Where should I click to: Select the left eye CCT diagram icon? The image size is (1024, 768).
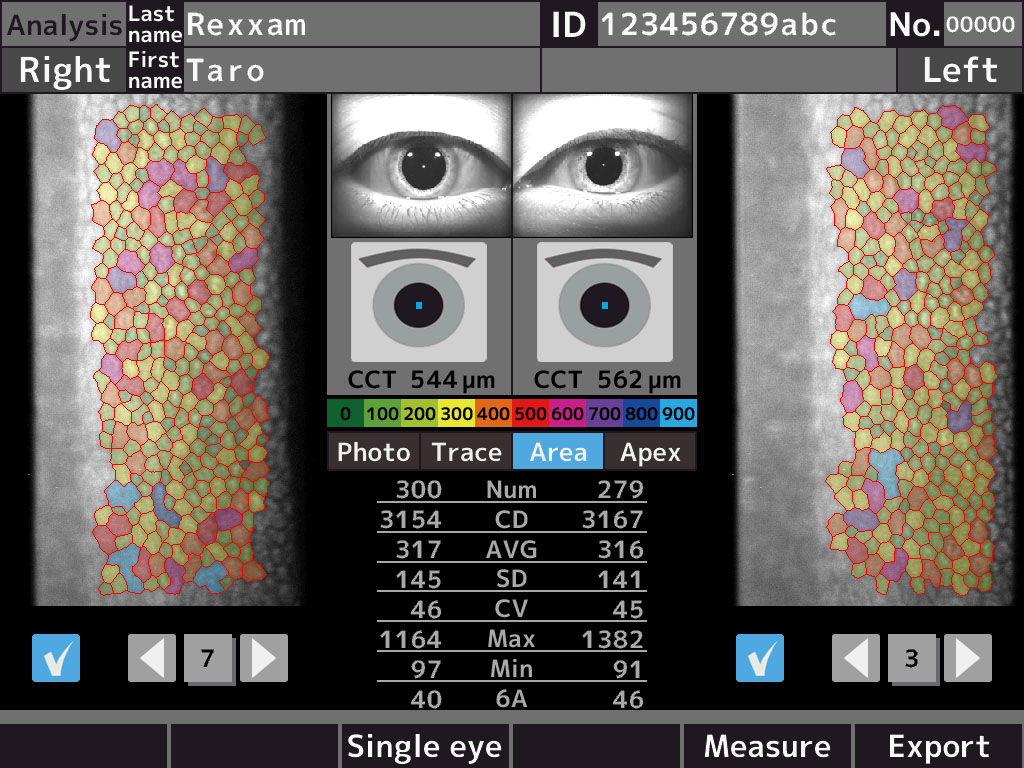coord(604,303)
